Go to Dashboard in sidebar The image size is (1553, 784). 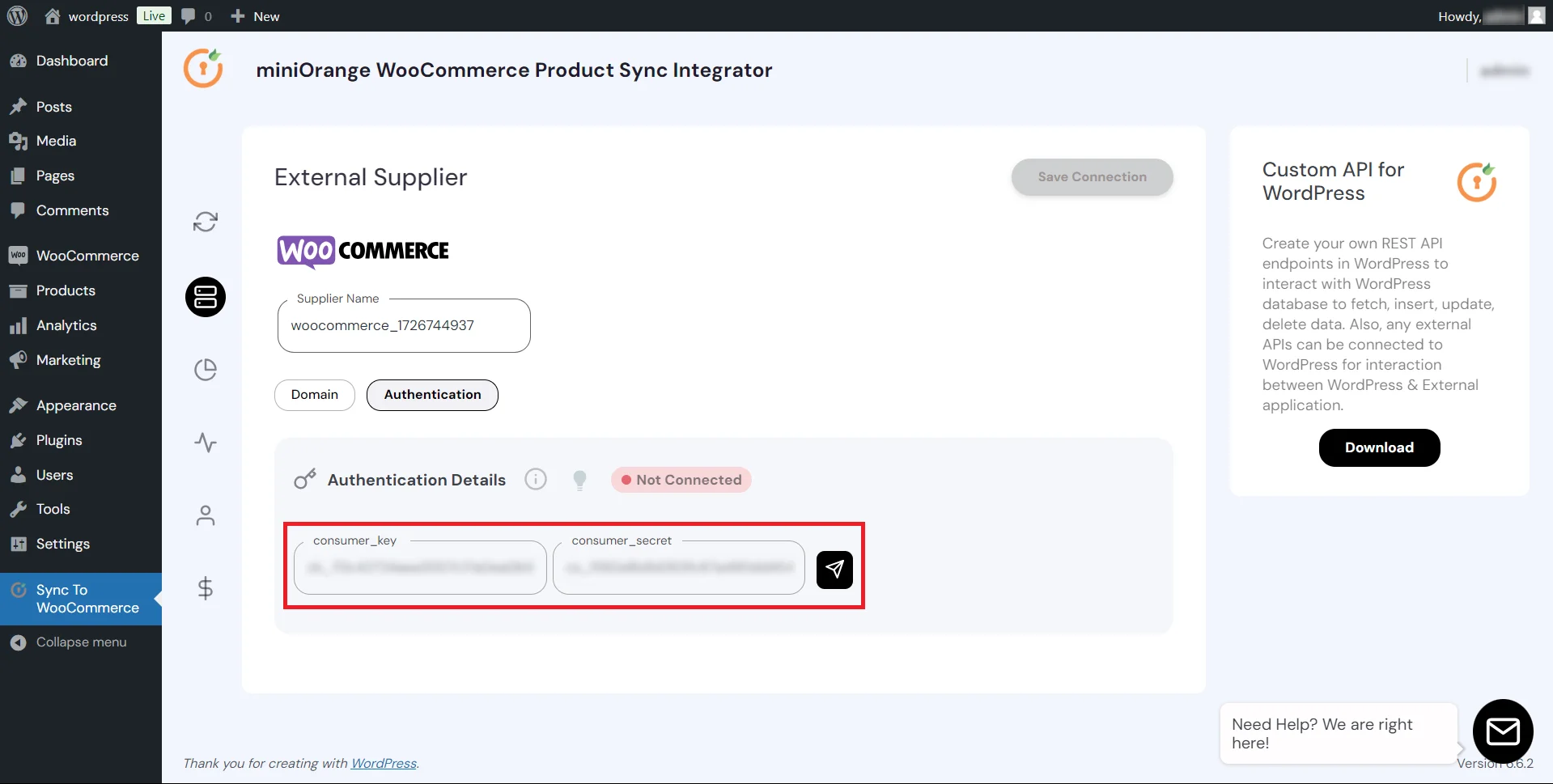coord(81,61)
